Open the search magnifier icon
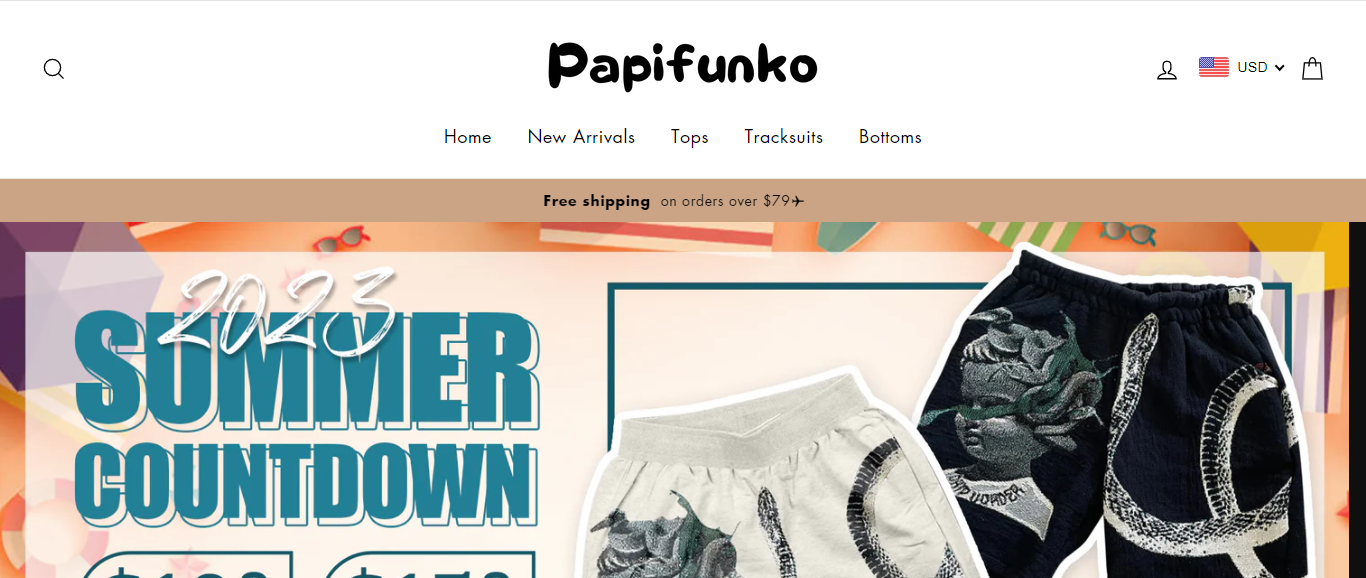 coord(54,69)
